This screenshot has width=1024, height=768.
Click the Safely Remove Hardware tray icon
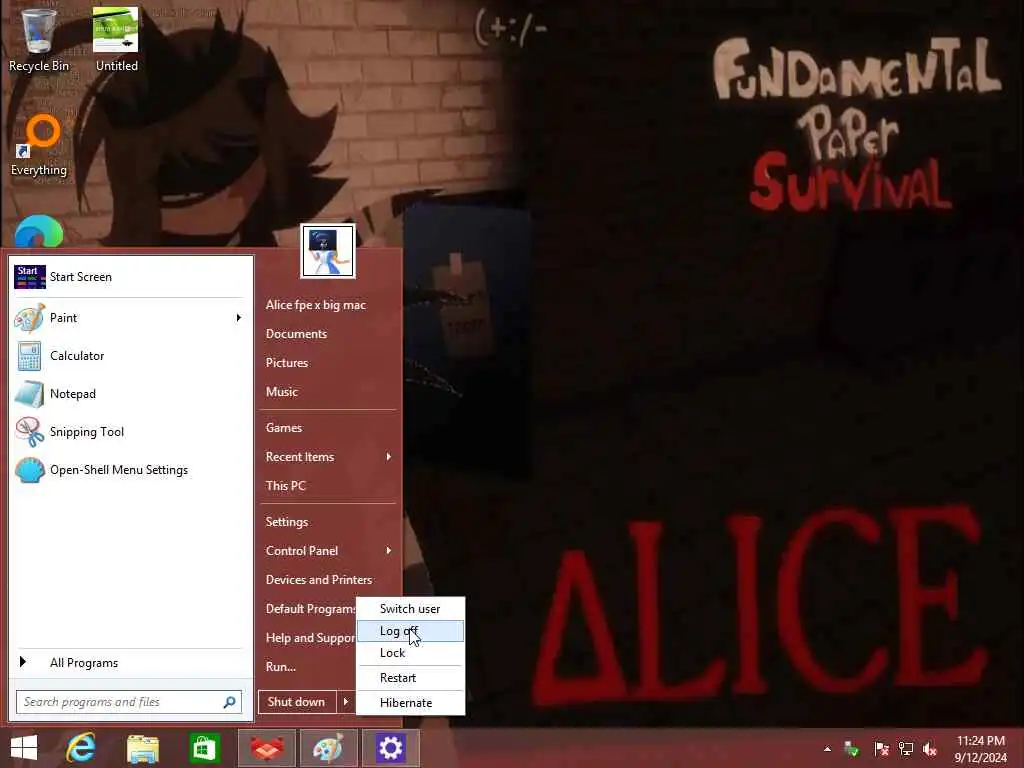(x=852, y=748)
